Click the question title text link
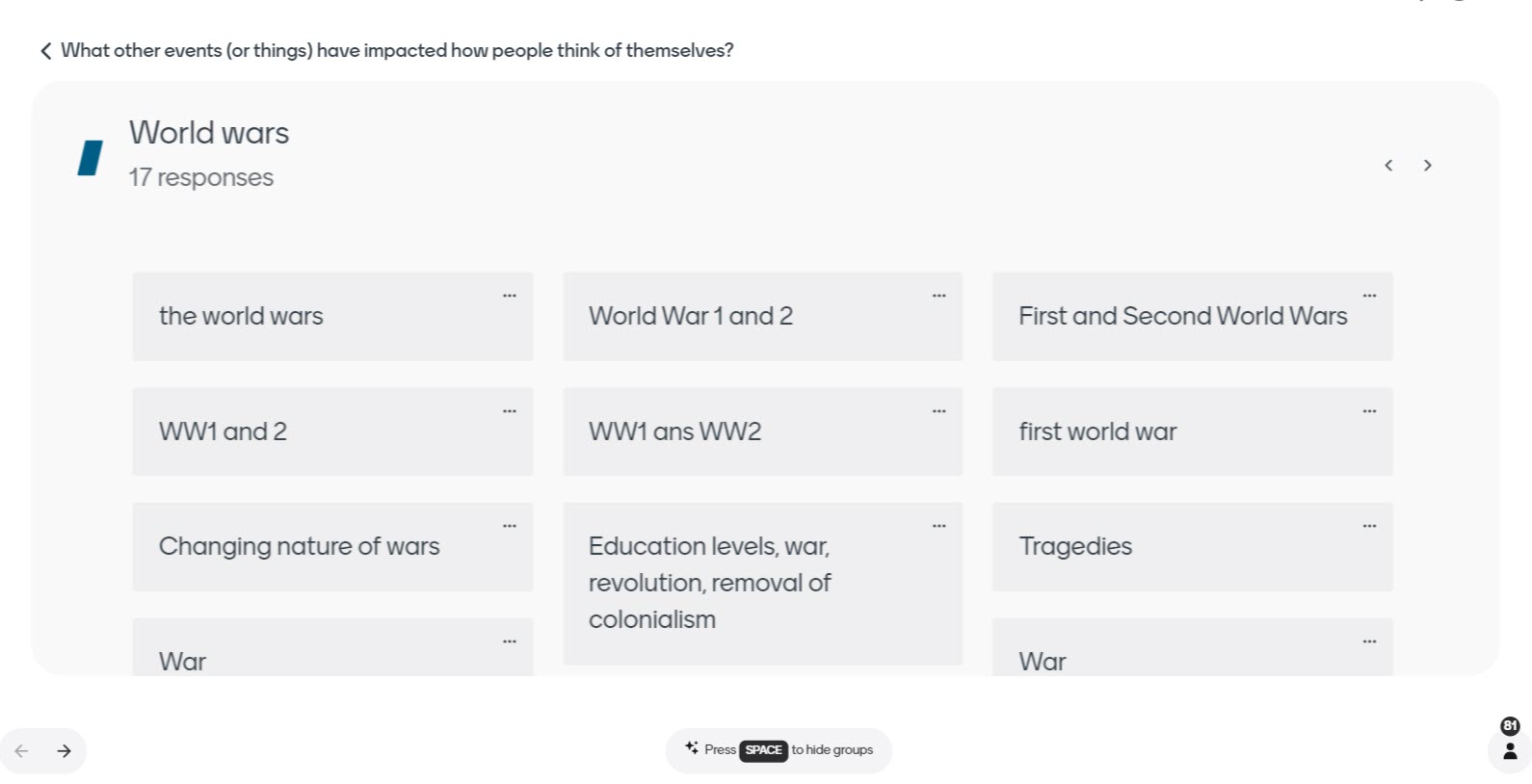 click(x=397, y=51)
